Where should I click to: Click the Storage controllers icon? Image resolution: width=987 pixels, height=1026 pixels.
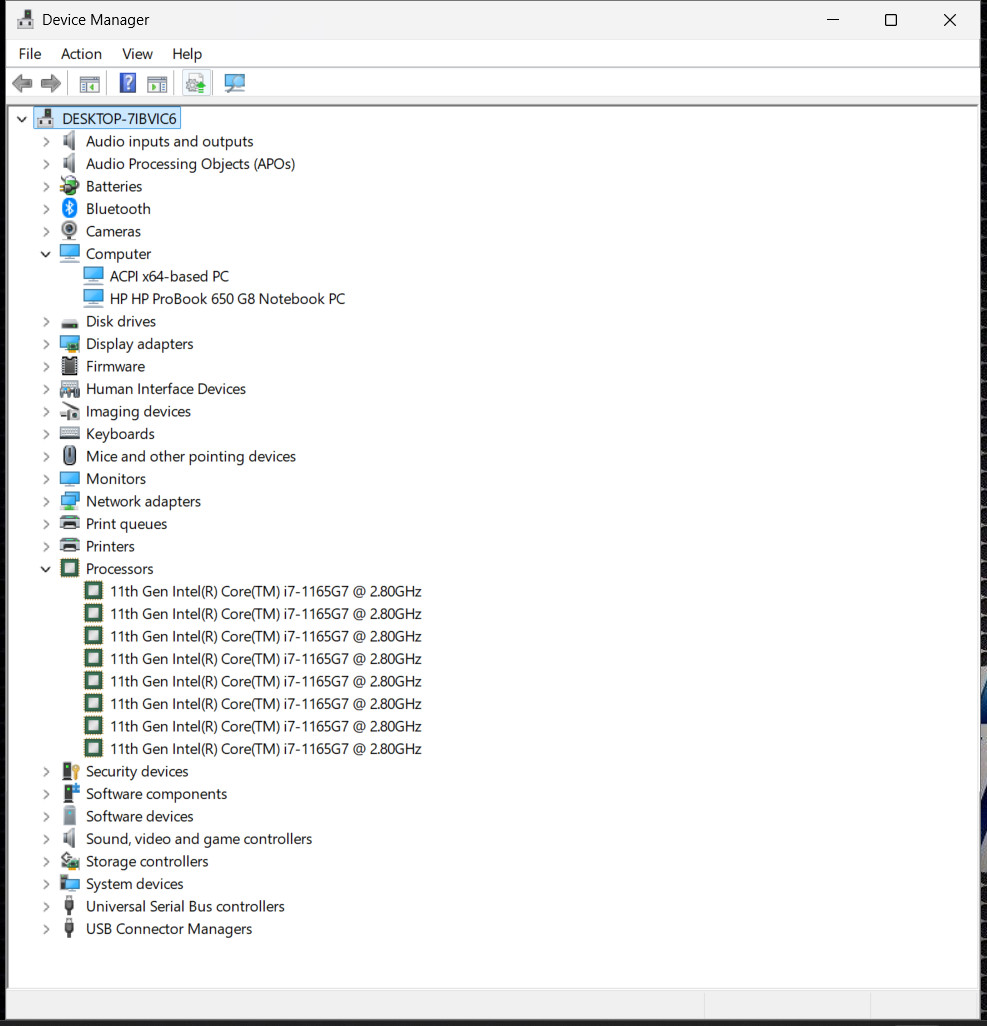[69, 861]
